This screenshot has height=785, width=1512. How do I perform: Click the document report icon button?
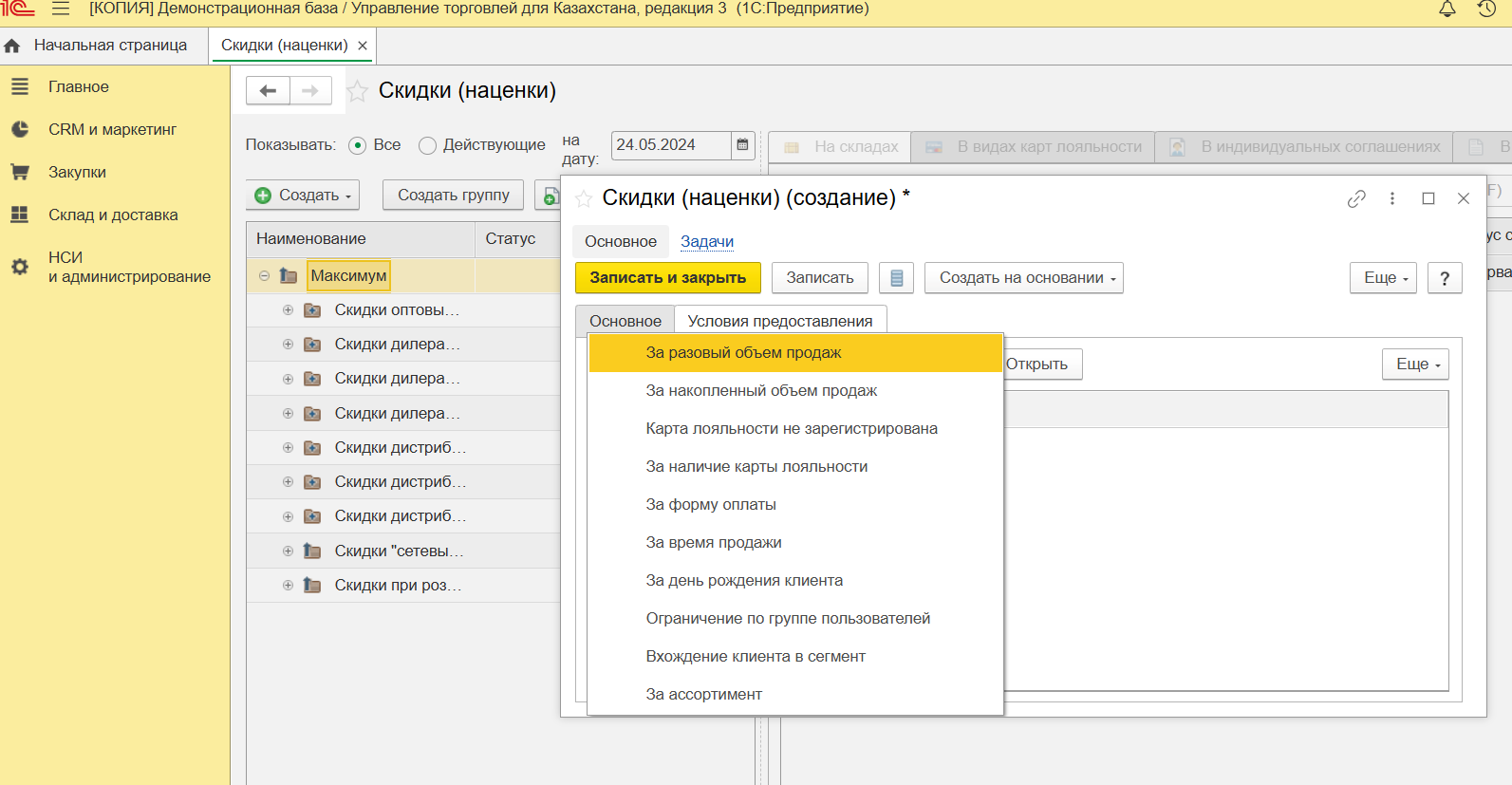896,278
